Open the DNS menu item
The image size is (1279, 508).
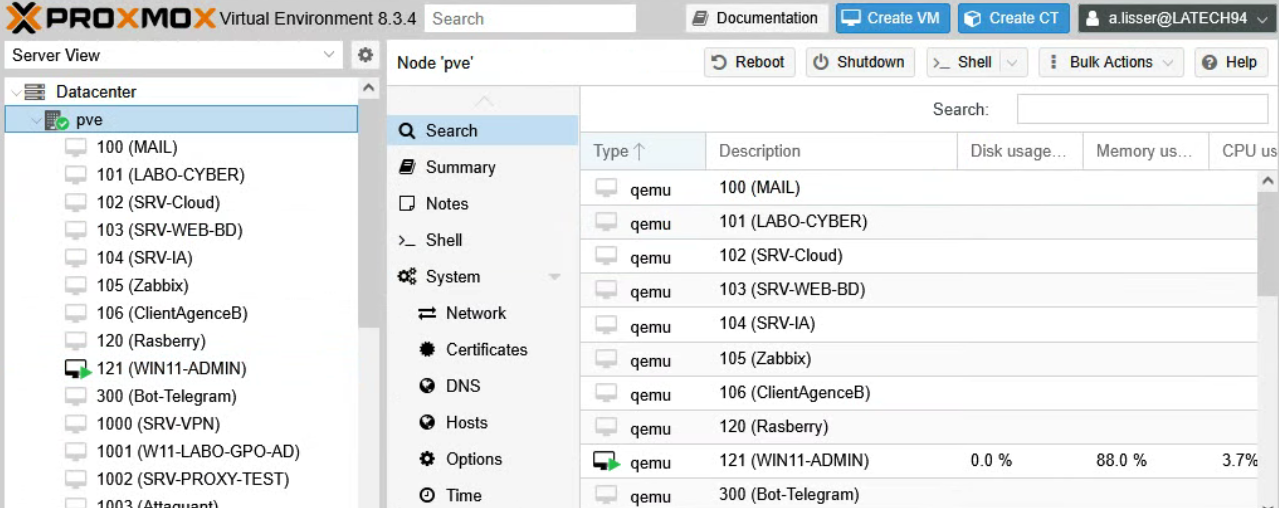tap(482, 386)
